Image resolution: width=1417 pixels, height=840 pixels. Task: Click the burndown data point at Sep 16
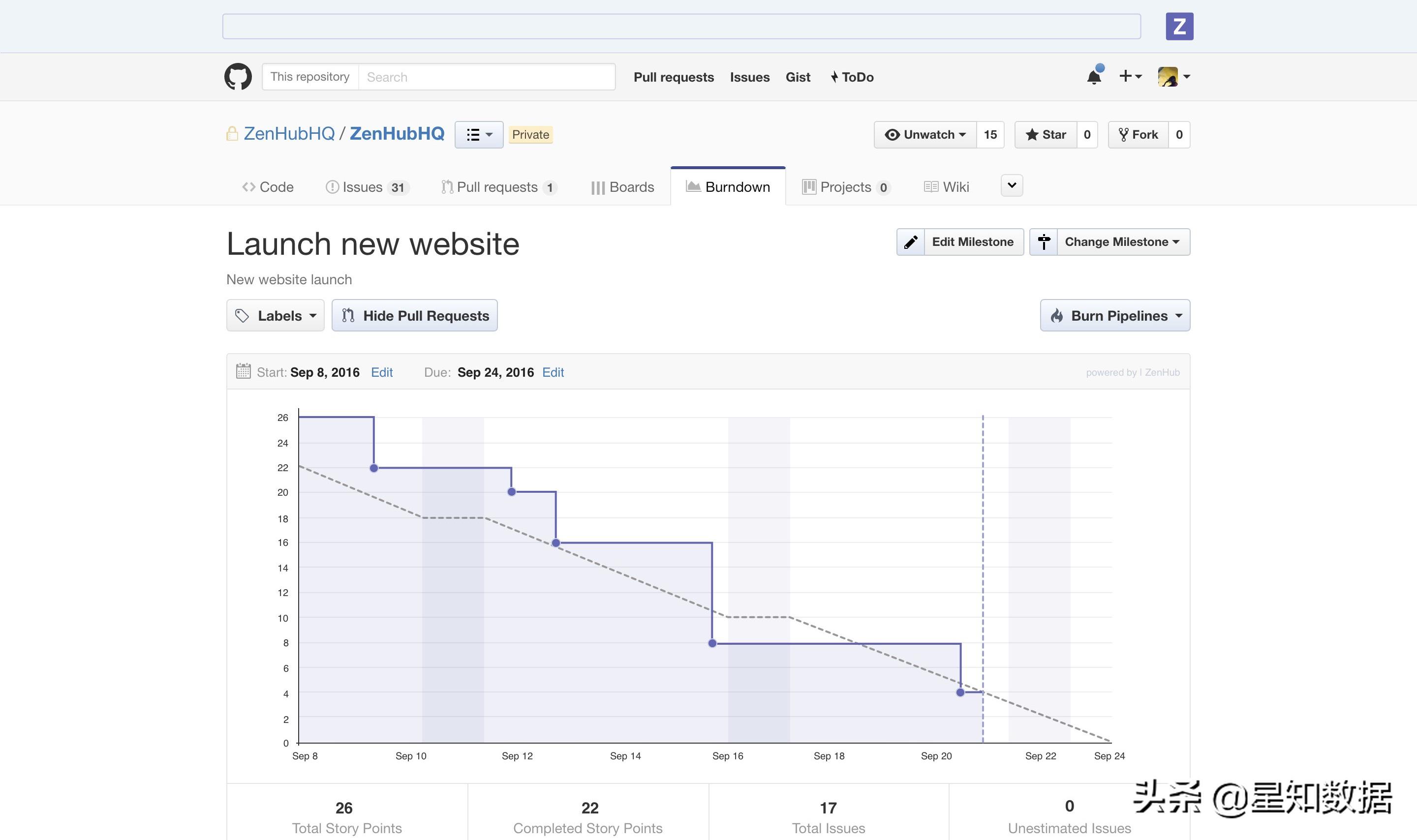[x=712, y=644]
